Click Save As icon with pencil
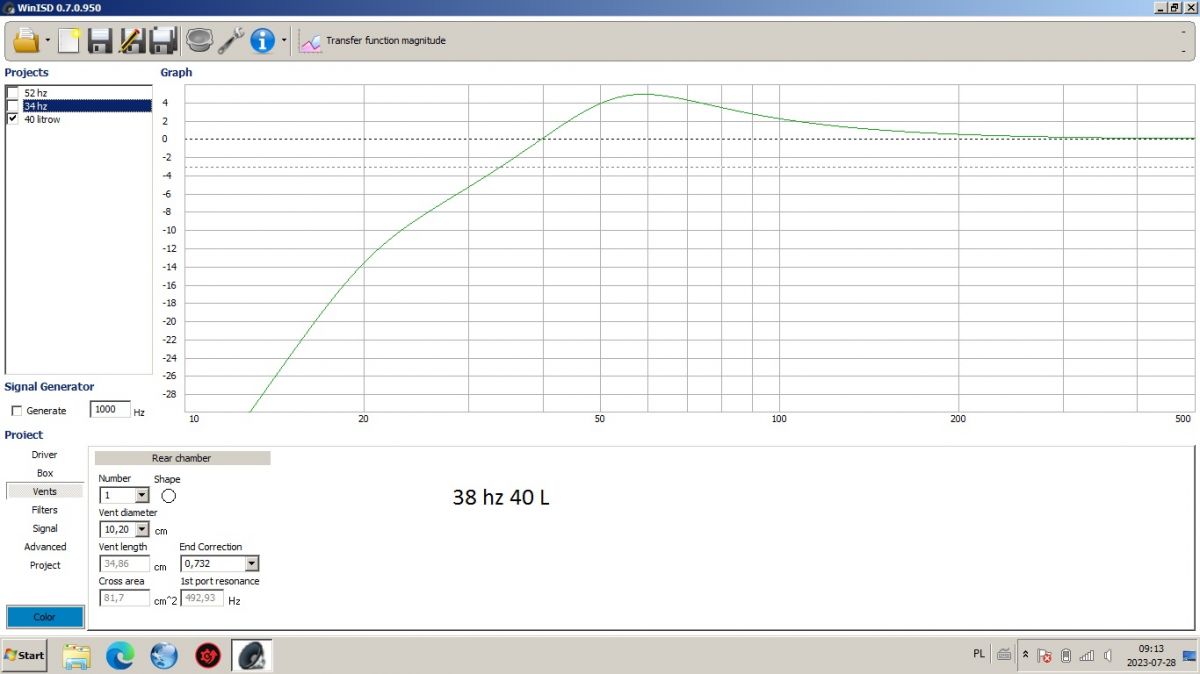The height and width of the screenshot is (674, 1200). pos(131,41)
